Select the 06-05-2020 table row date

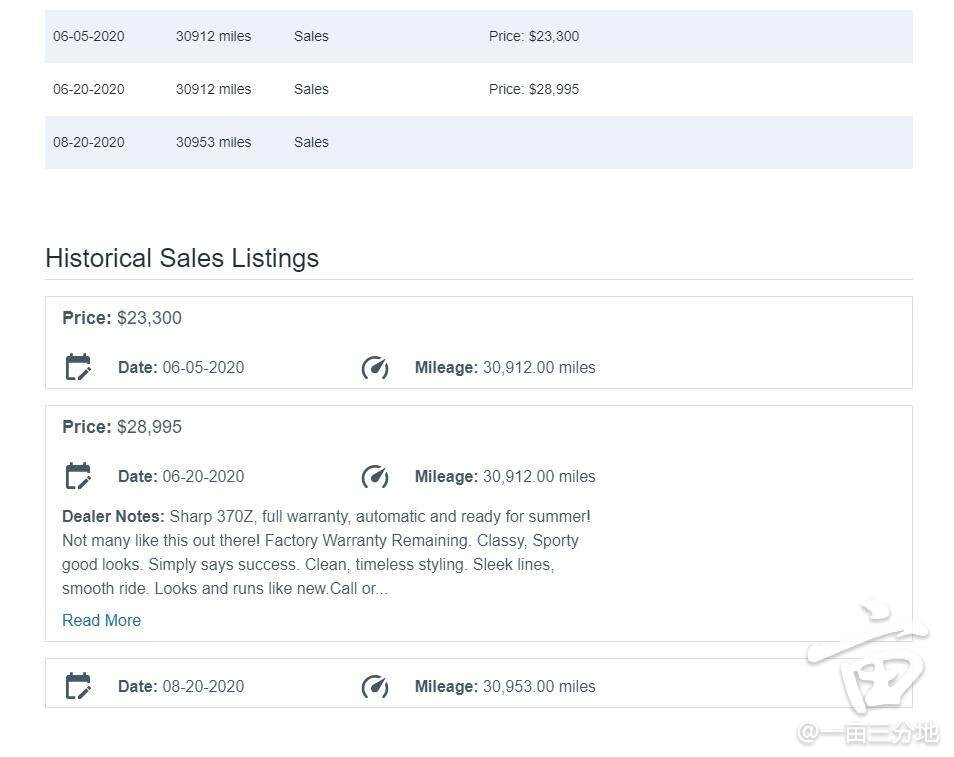(x=89, y=36)
